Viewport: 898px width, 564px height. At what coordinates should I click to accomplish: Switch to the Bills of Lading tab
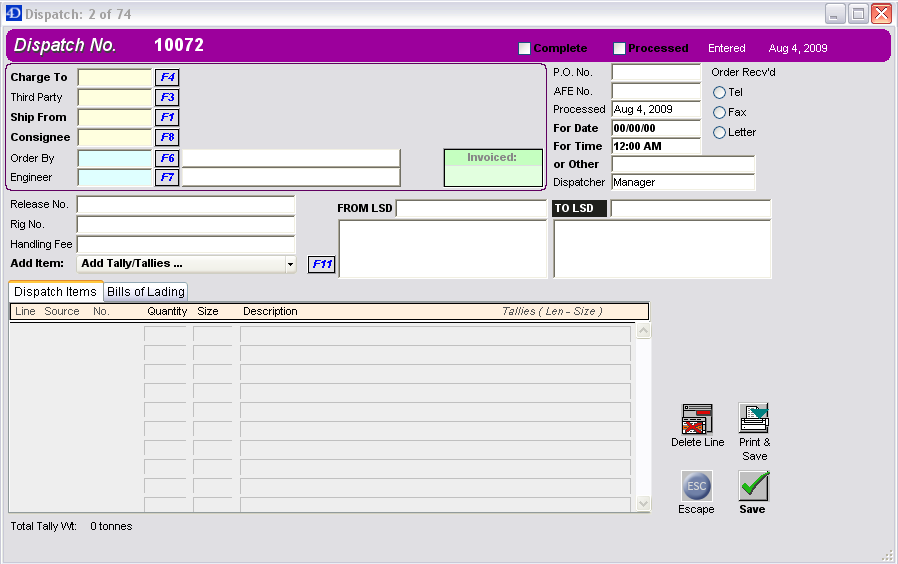(x=146, y=291)
